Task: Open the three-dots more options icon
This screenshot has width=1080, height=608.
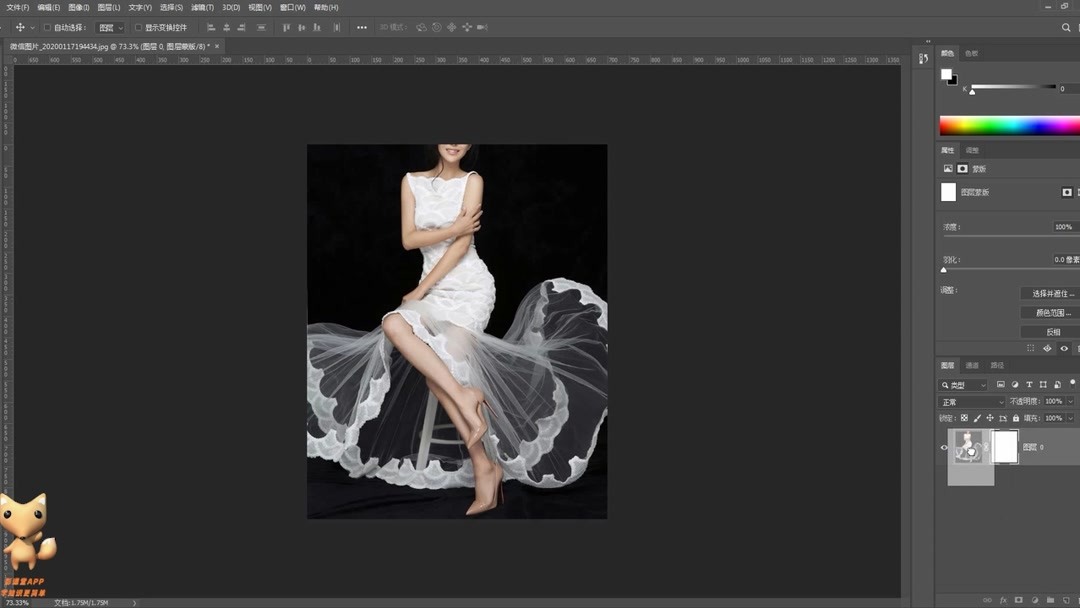Action: (x=361, y=28)
